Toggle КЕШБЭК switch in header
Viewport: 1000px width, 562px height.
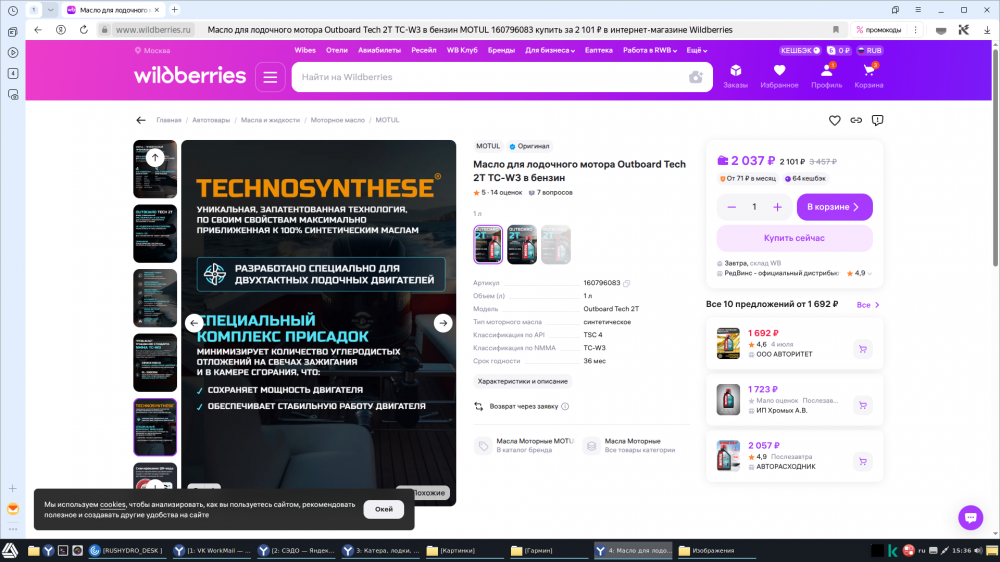click(800, 50)
